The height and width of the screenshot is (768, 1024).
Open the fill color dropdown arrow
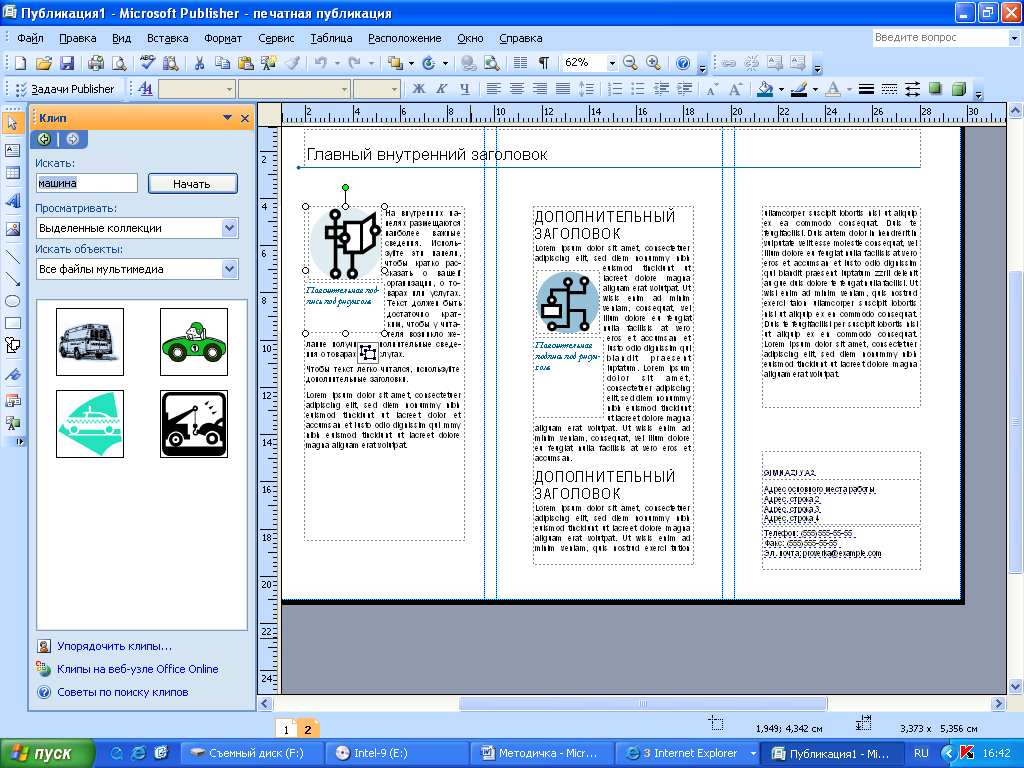click(x=781, y=89)
